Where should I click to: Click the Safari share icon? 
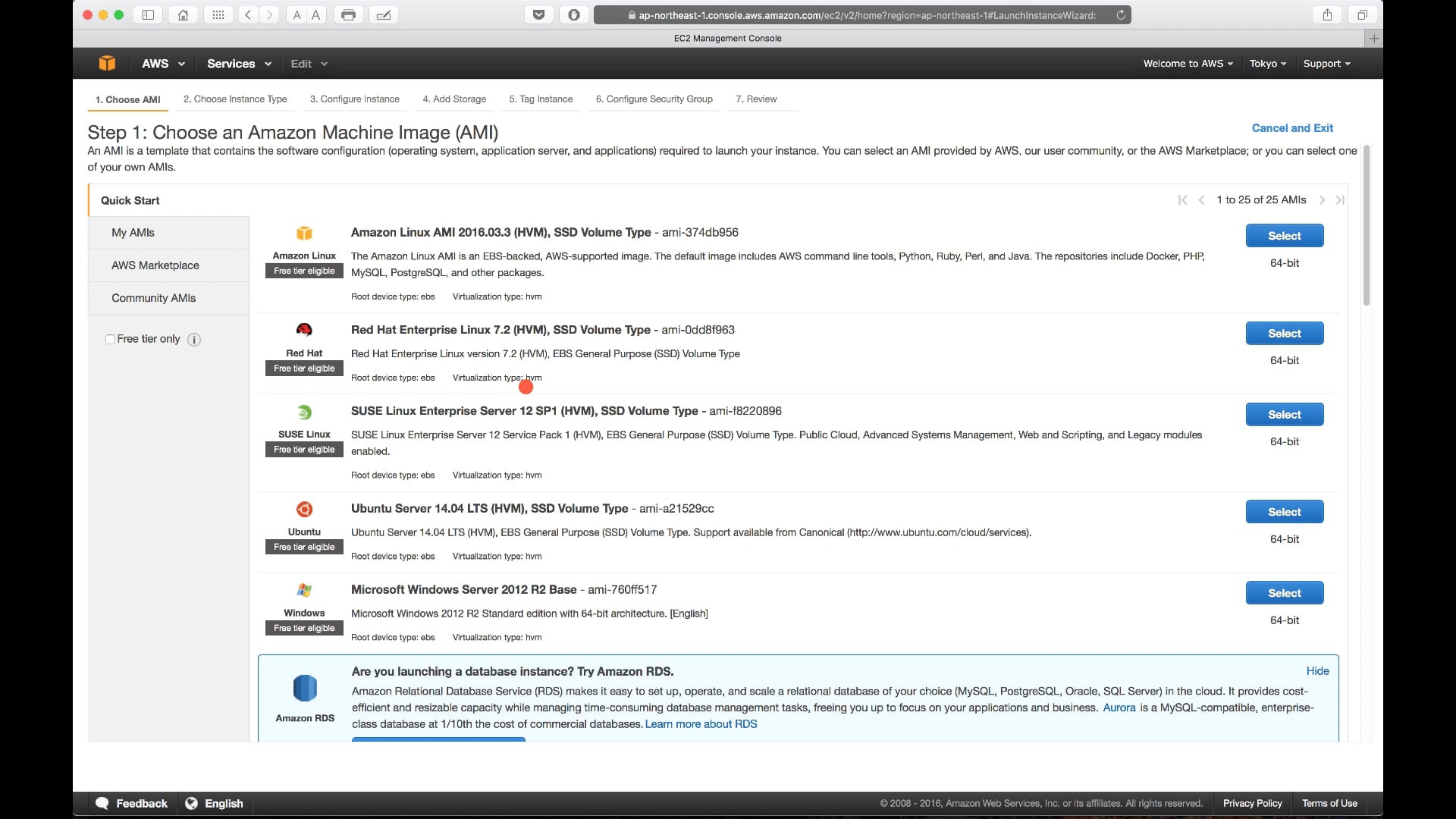(x=1327, y=15)
